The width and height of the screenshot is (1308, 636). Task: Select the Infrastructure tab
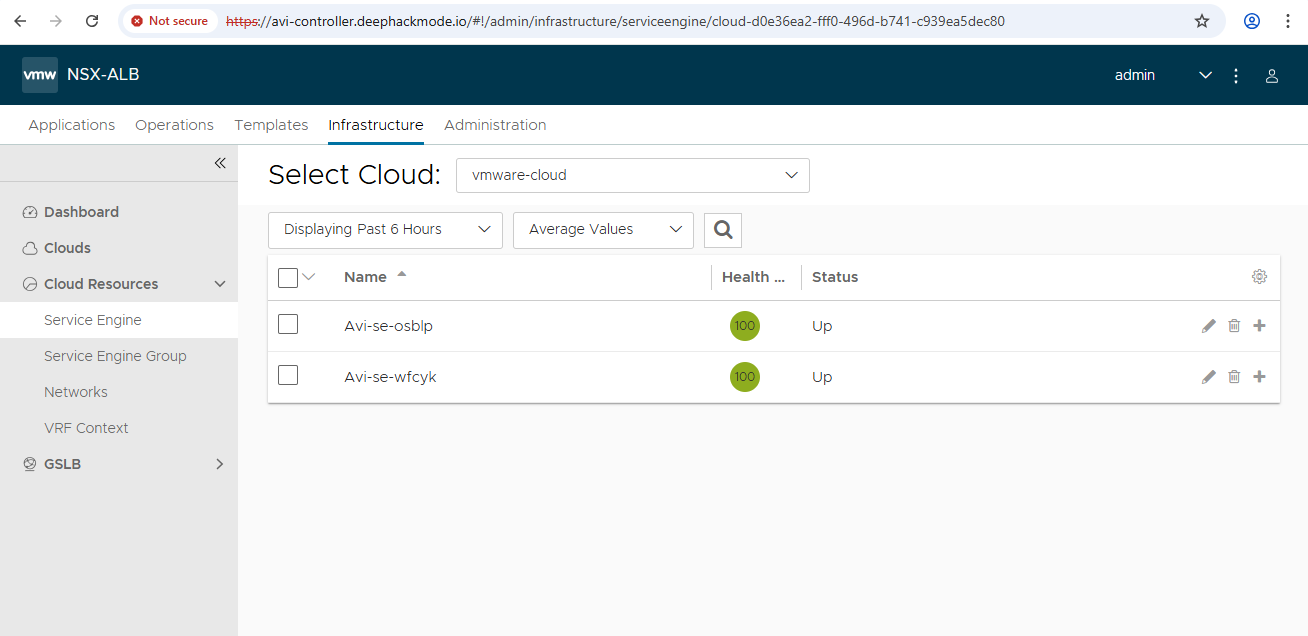click(376, 125)
